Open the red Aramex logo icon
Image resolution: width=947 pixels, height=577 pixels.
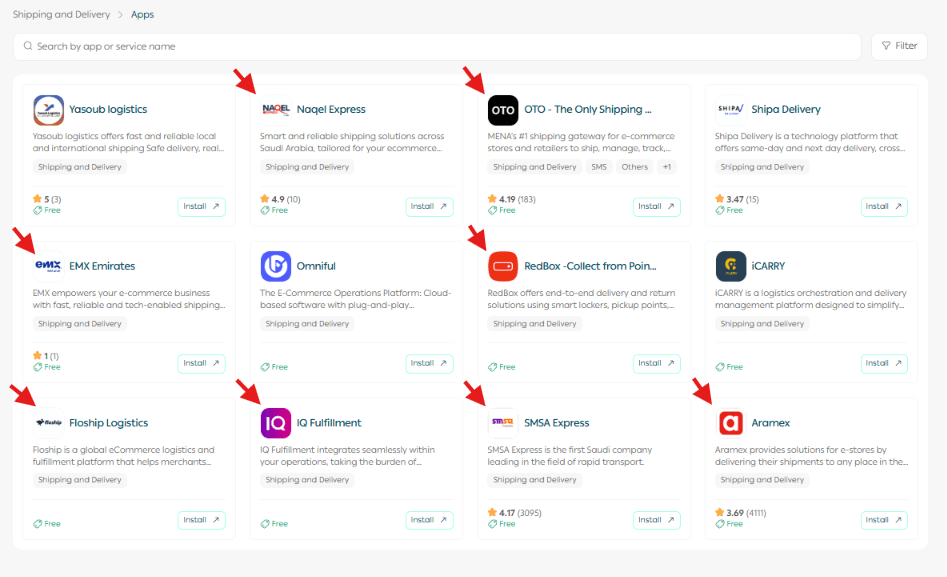pos(731,423)
